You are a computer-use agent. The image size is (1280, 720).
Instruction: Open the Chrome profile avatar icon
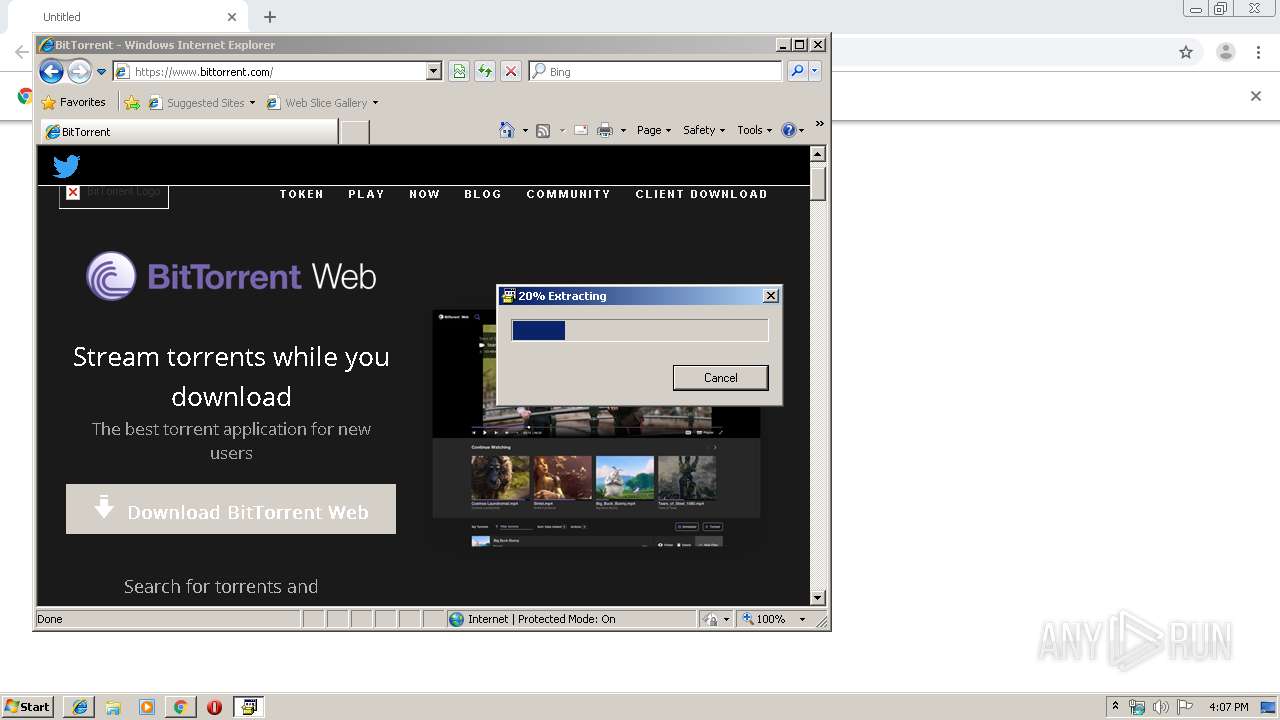pyautogui.click(x=1226, y=52)
